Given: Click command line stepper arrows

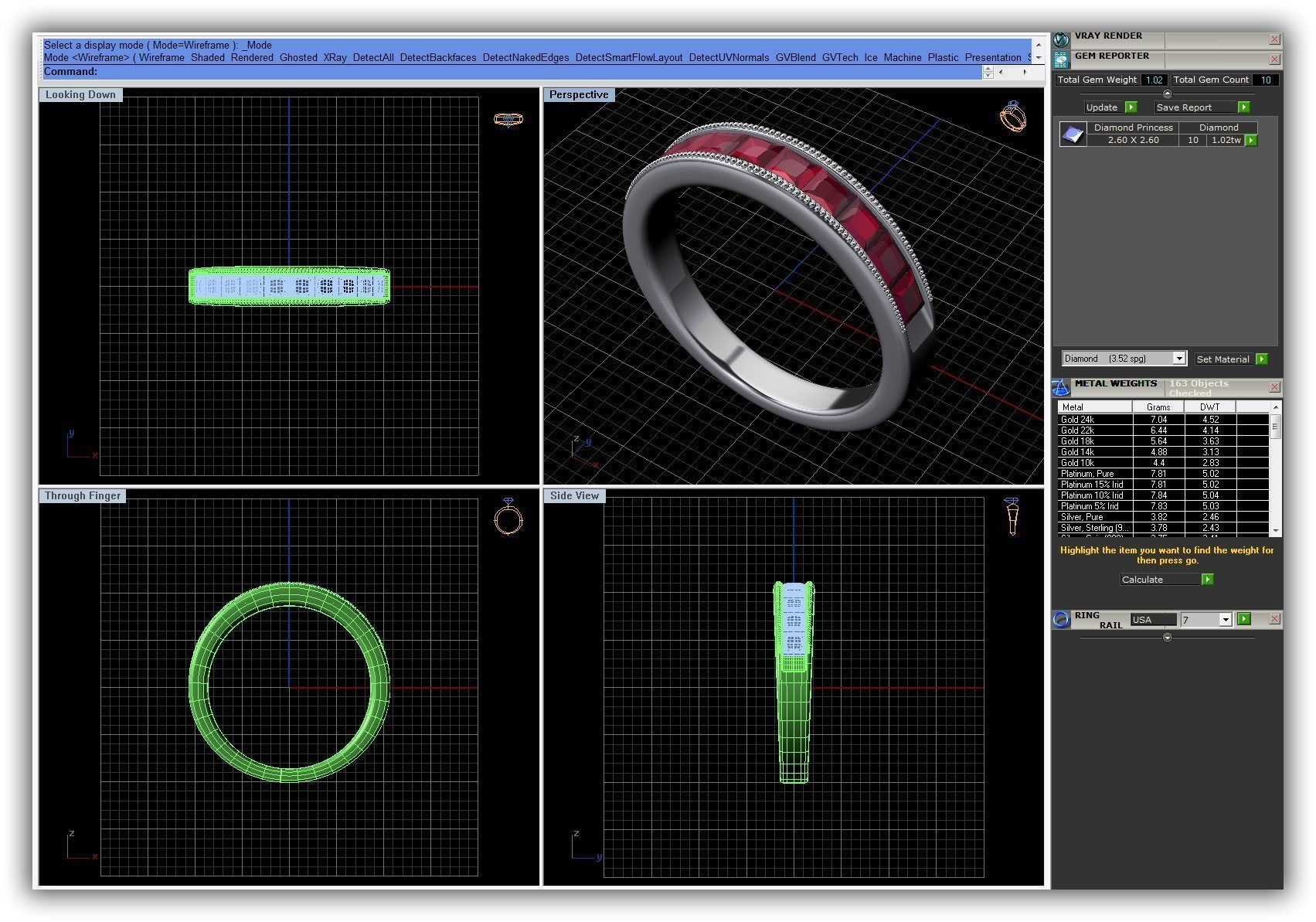Looking at the screenshot, I should tap(988, 72).
